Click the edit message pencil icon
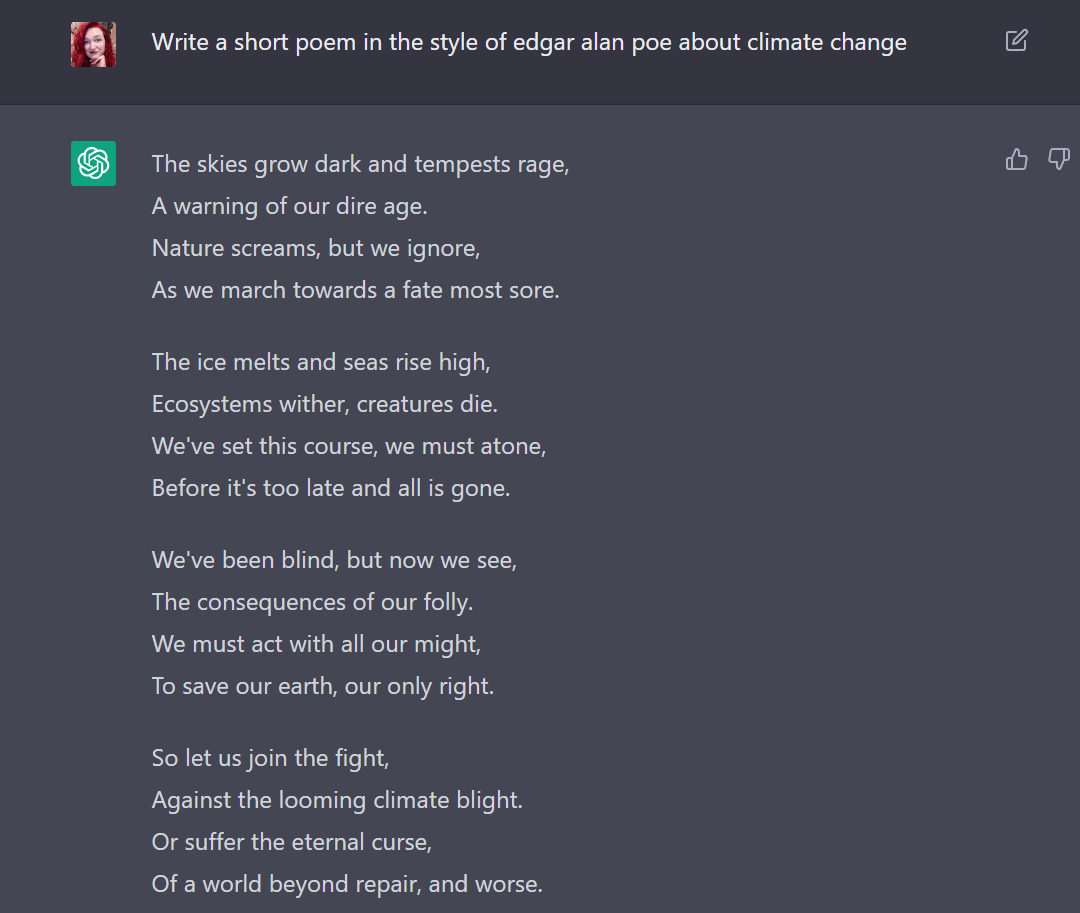This screenshot has height=913, width=1080. coord(1016,41)
